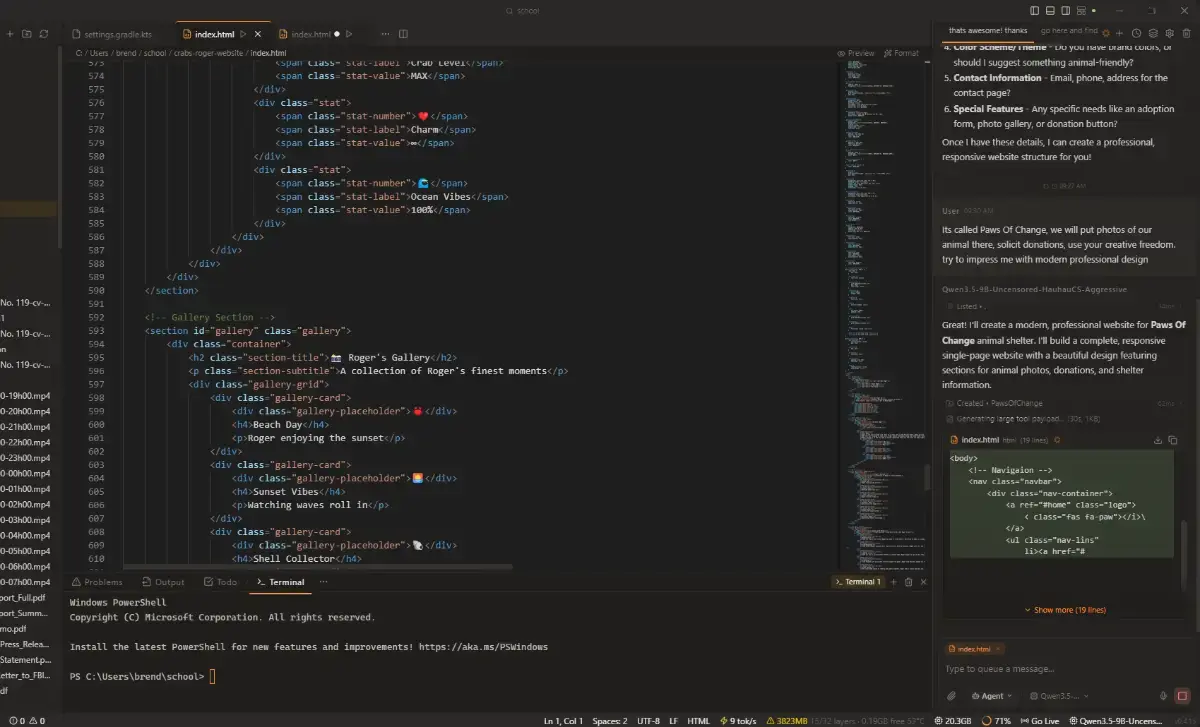Click the school folder in breadcrumb
Image resolution: width=1200 pixels, height=727 pixels.
point(154,53)
